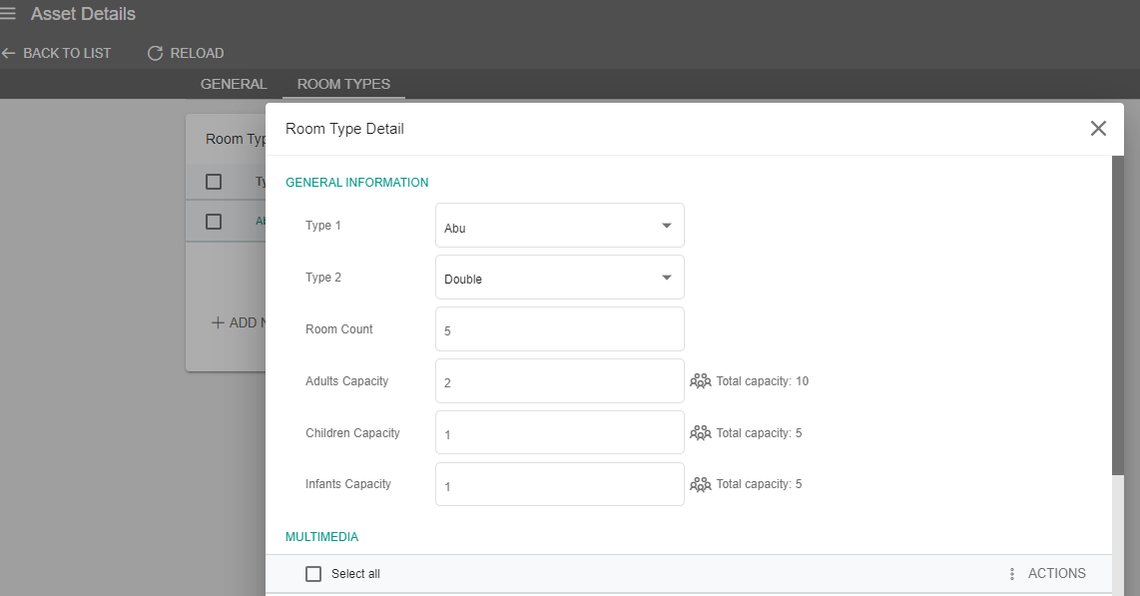Image resolution: width=1140 pixels, height=596 pixels.
Task: Click the ACTIONS button label
Action: 1056,573
